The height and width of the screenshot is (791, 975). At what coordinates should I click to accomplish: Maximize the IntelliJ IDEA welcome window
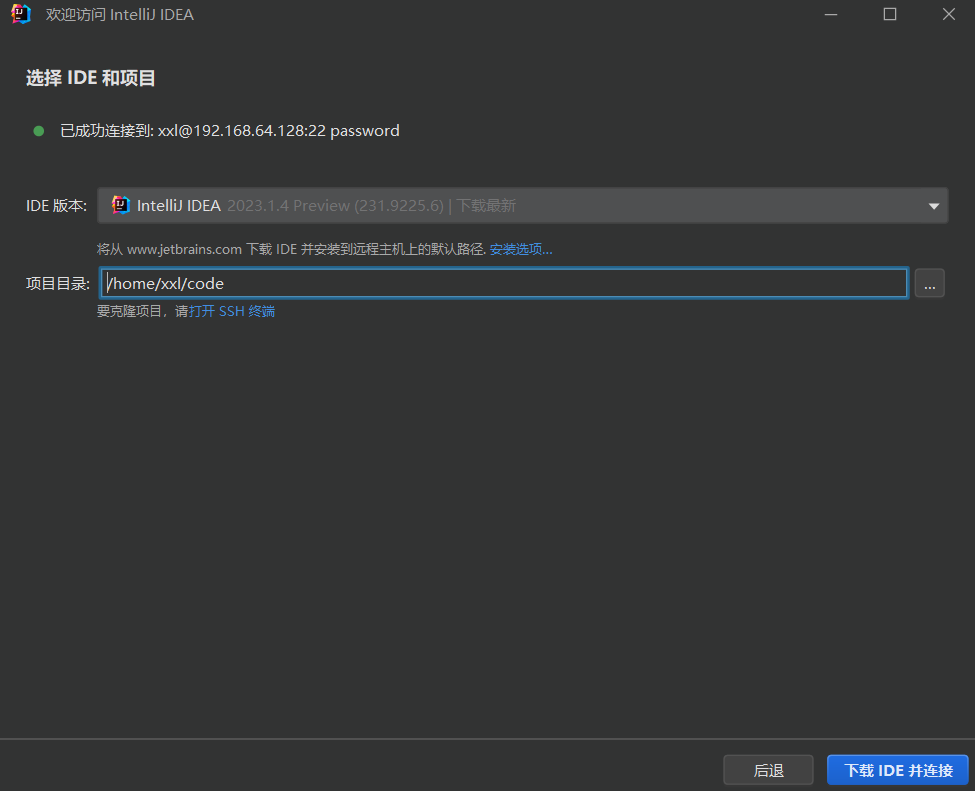tap(890, 14)
